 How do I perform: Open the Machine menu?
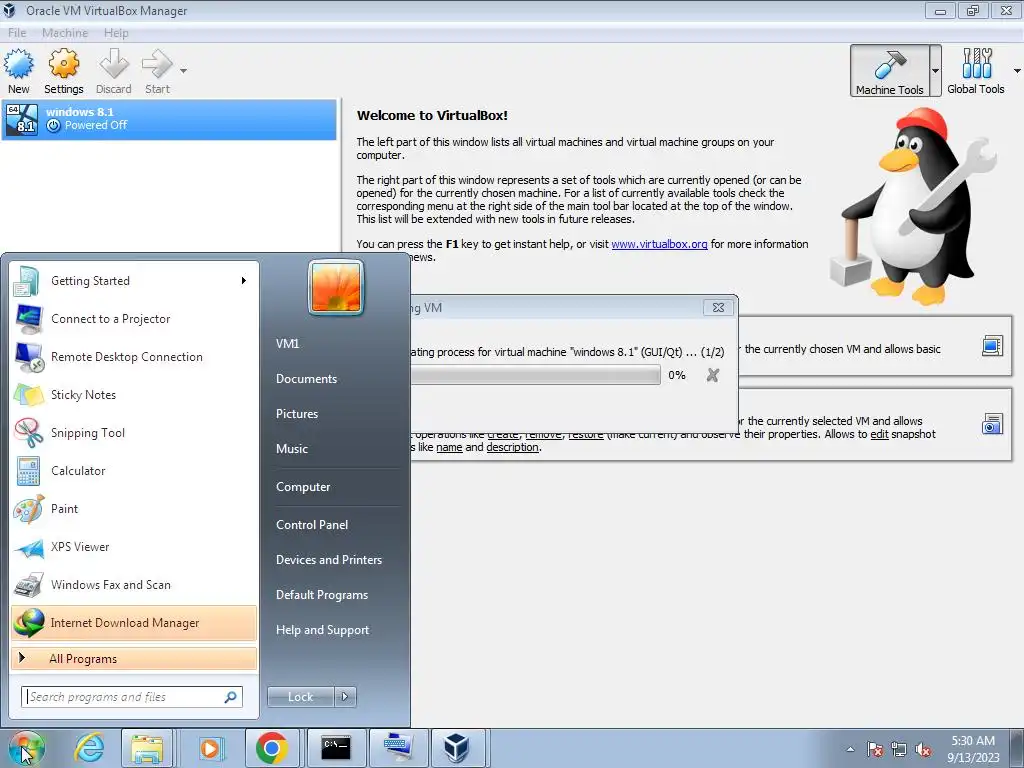(x=65, y=33)
